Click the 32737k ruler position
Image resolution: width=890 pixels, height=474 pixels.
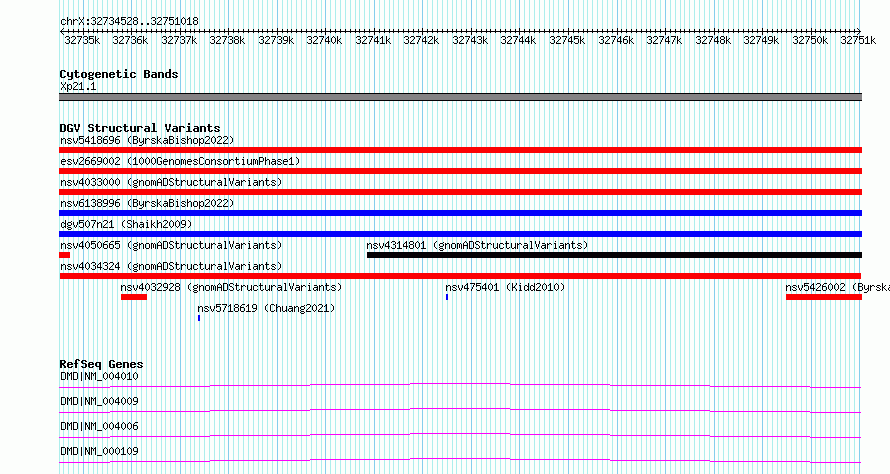[179, 40]
